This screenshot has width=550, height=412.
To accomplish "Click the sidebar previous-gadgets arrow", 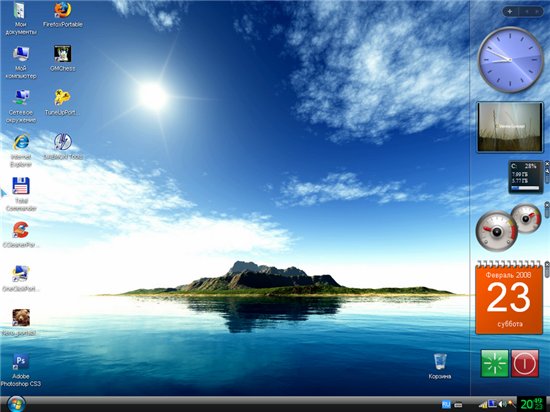I will (527, 12).
